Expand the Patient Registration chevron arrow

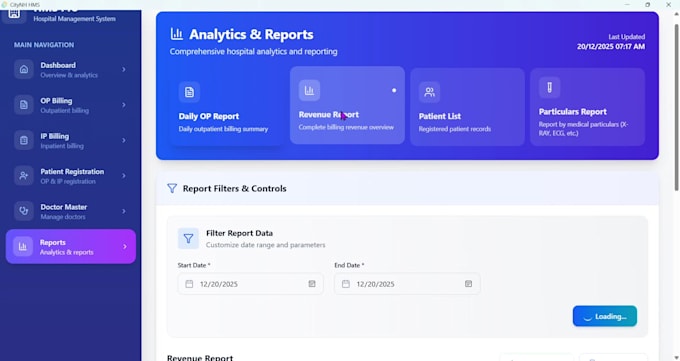pyautogui.click(x=124, y=176)
